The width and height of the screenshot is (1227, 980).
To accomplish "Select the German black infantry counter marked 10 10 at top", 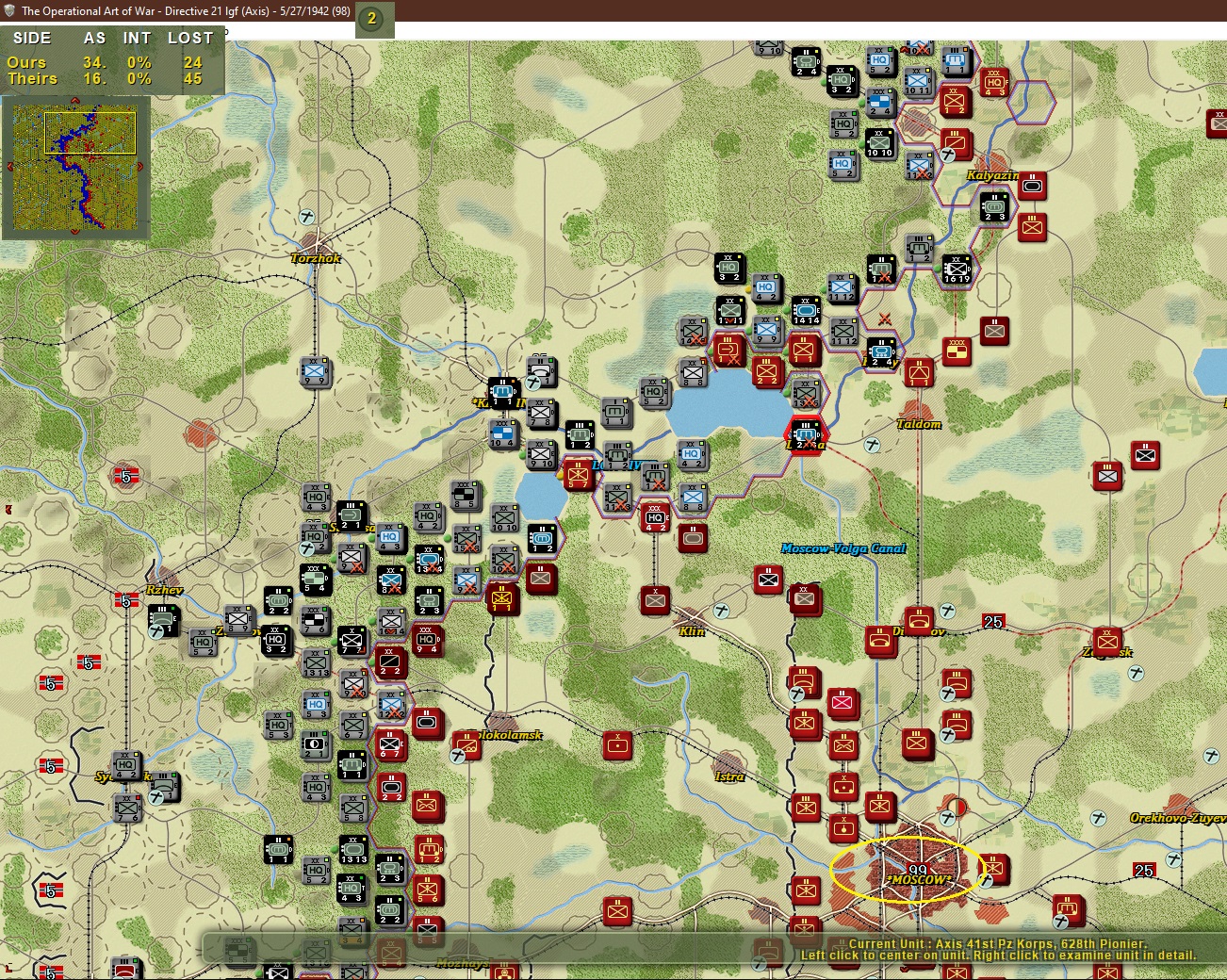I will click(x=880, y=144).
